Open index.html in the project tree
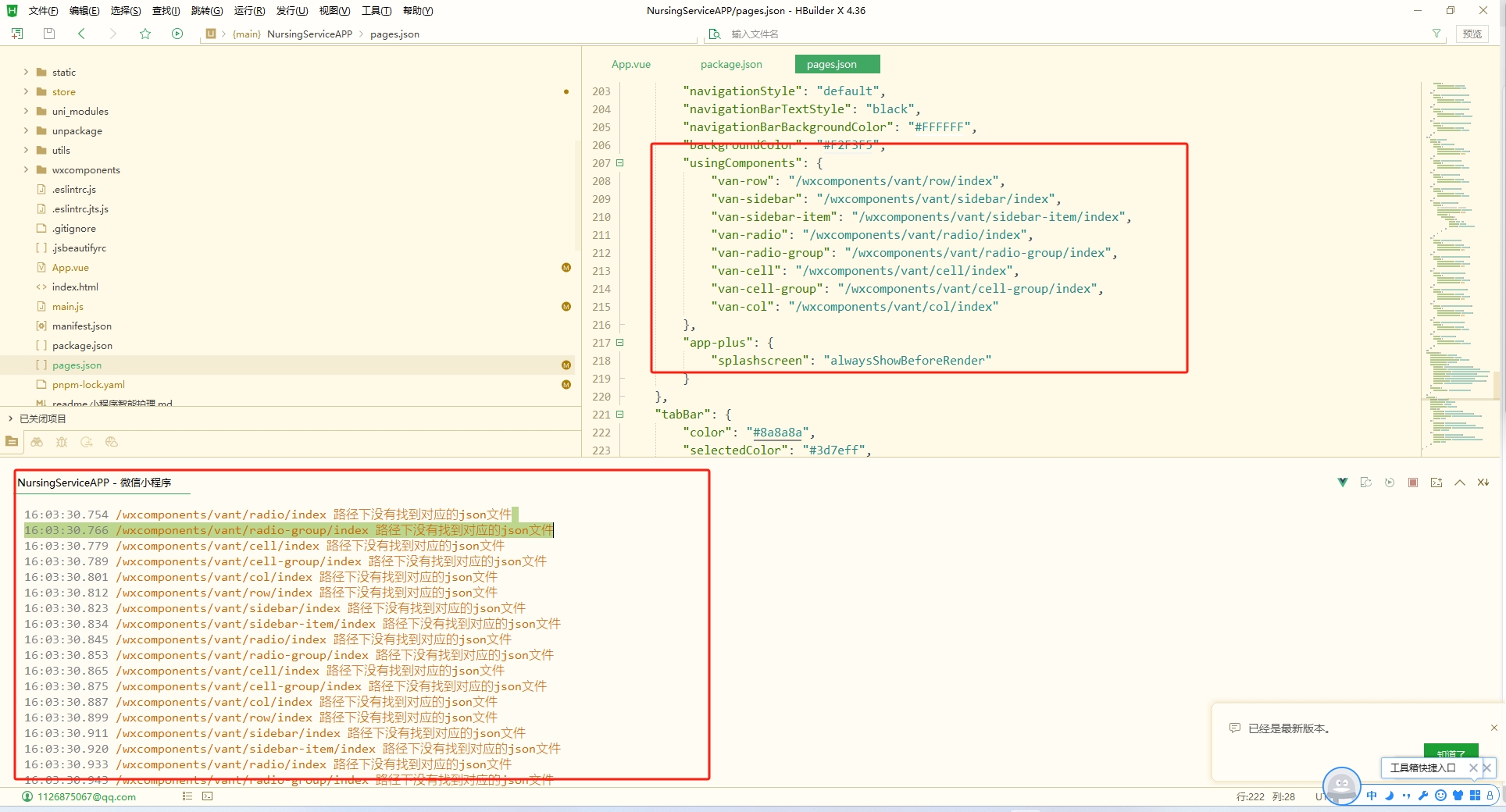Viewport: 1506px width, 812px height. point(75,287)
